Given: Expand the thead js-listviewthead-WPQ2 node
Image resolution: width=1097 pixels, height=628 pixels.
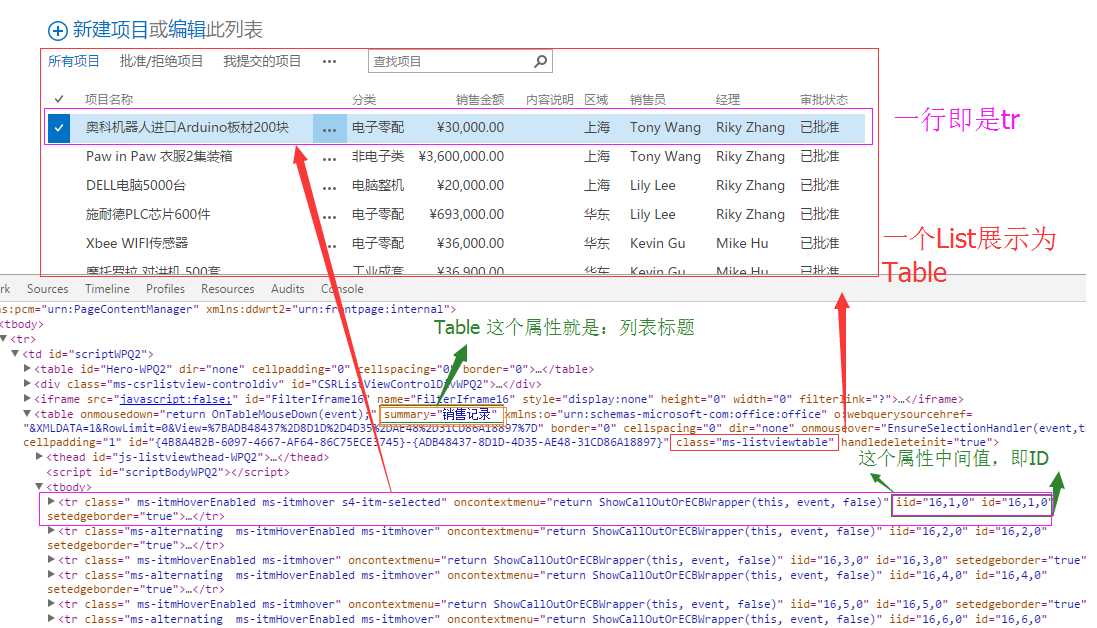Looking at the screenshot, I should click(x=39, y=457).
